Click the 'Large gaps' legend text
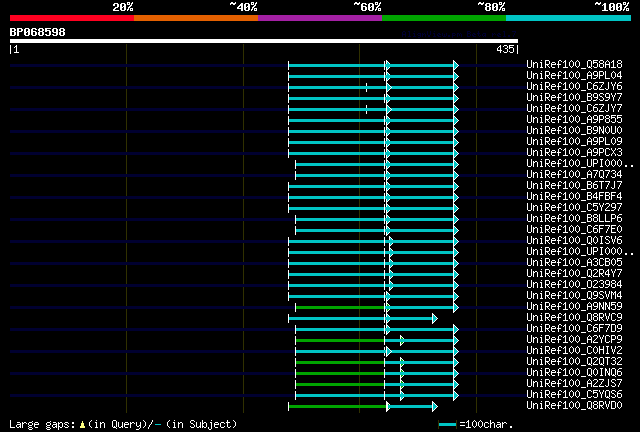The image size is (640, 432). 42,424
